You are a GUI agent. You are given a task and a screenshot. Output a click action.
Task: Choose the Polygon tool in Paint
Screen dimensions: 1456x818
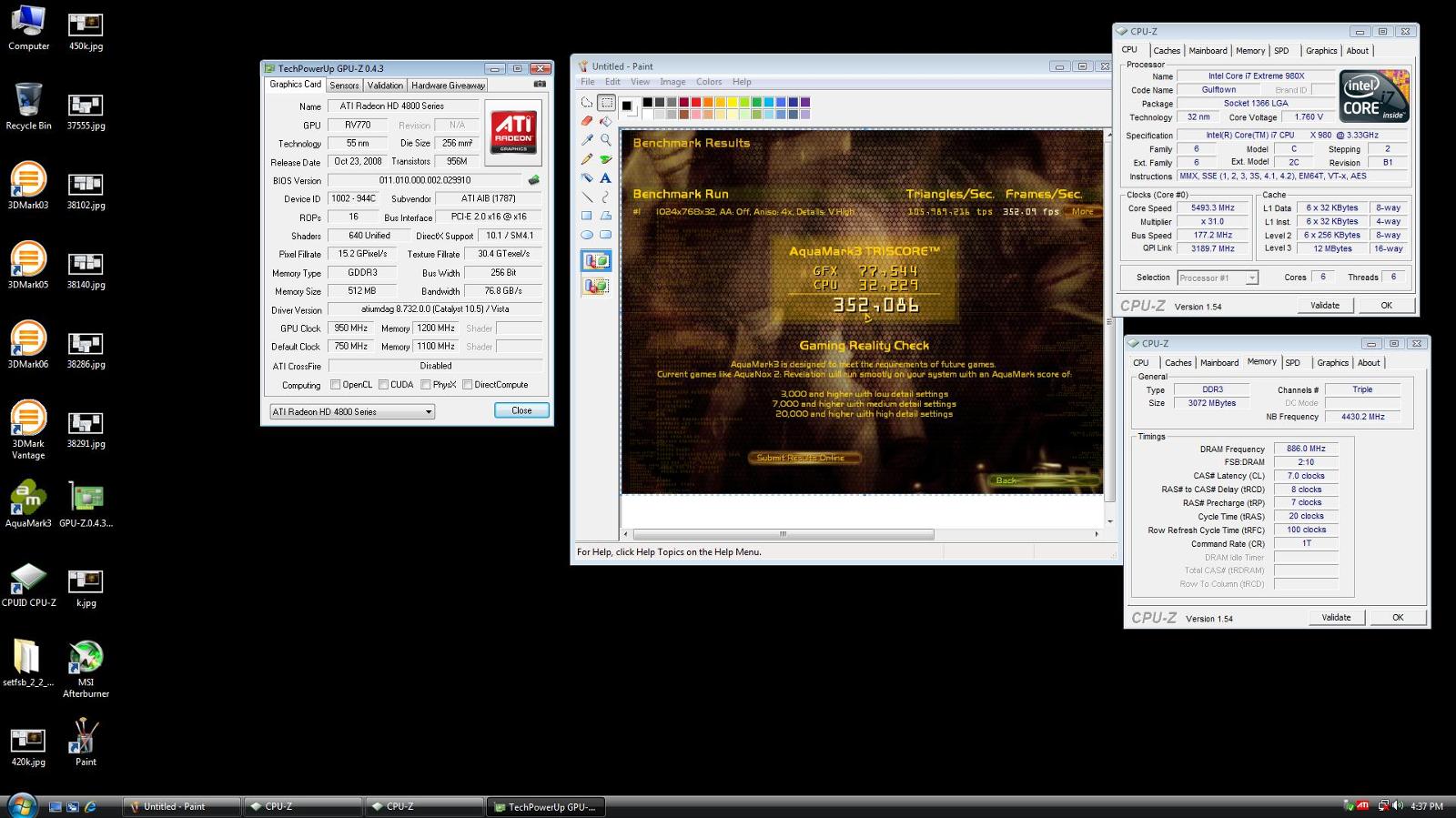[606, 216]
